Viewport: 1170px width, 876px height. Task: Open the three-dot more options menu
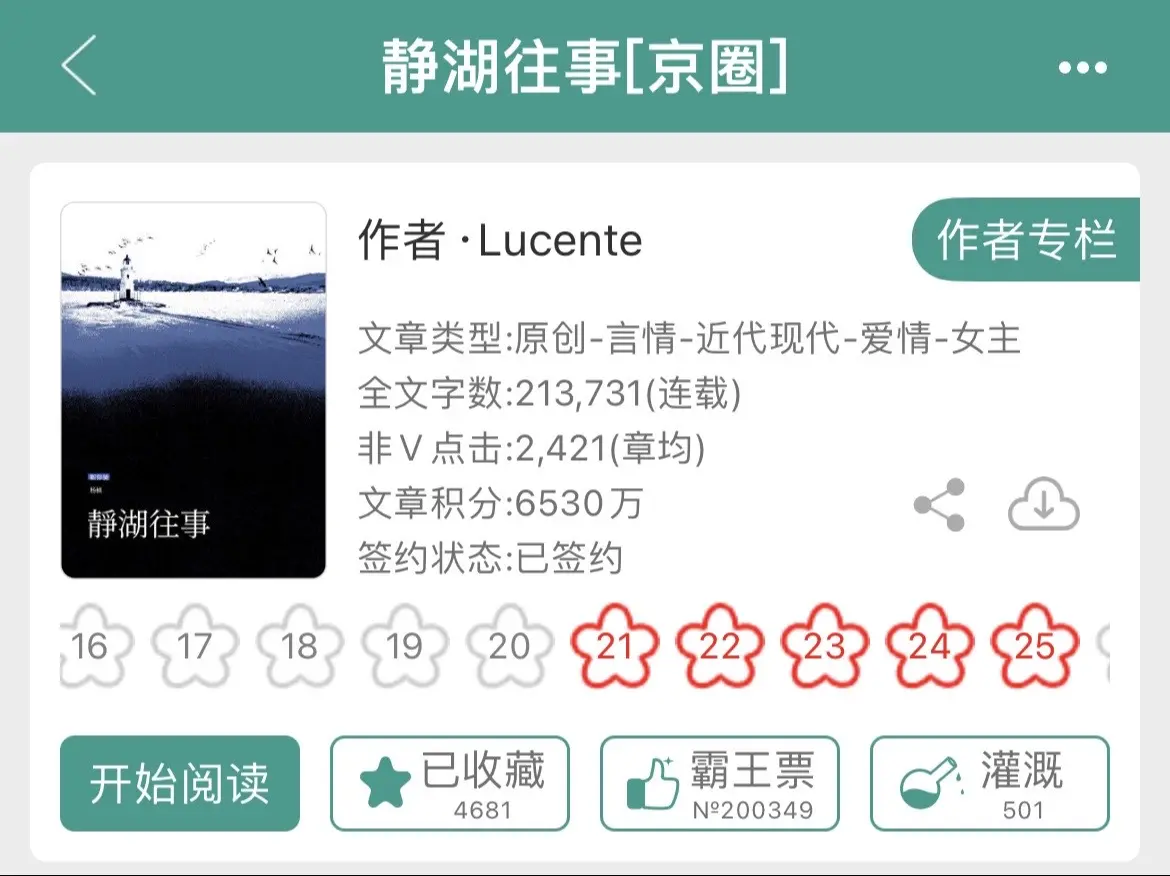1083,68
